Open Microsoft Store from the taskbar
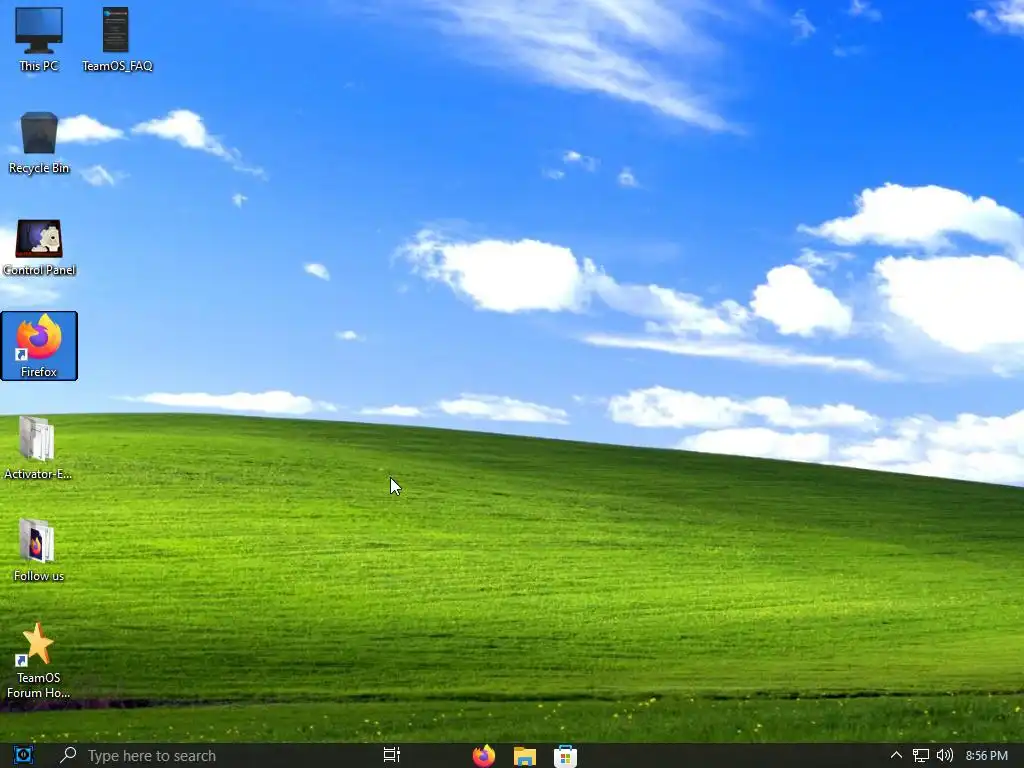Screen dimensions: 1024x768 pyautogui.click(x=565, y=756)
